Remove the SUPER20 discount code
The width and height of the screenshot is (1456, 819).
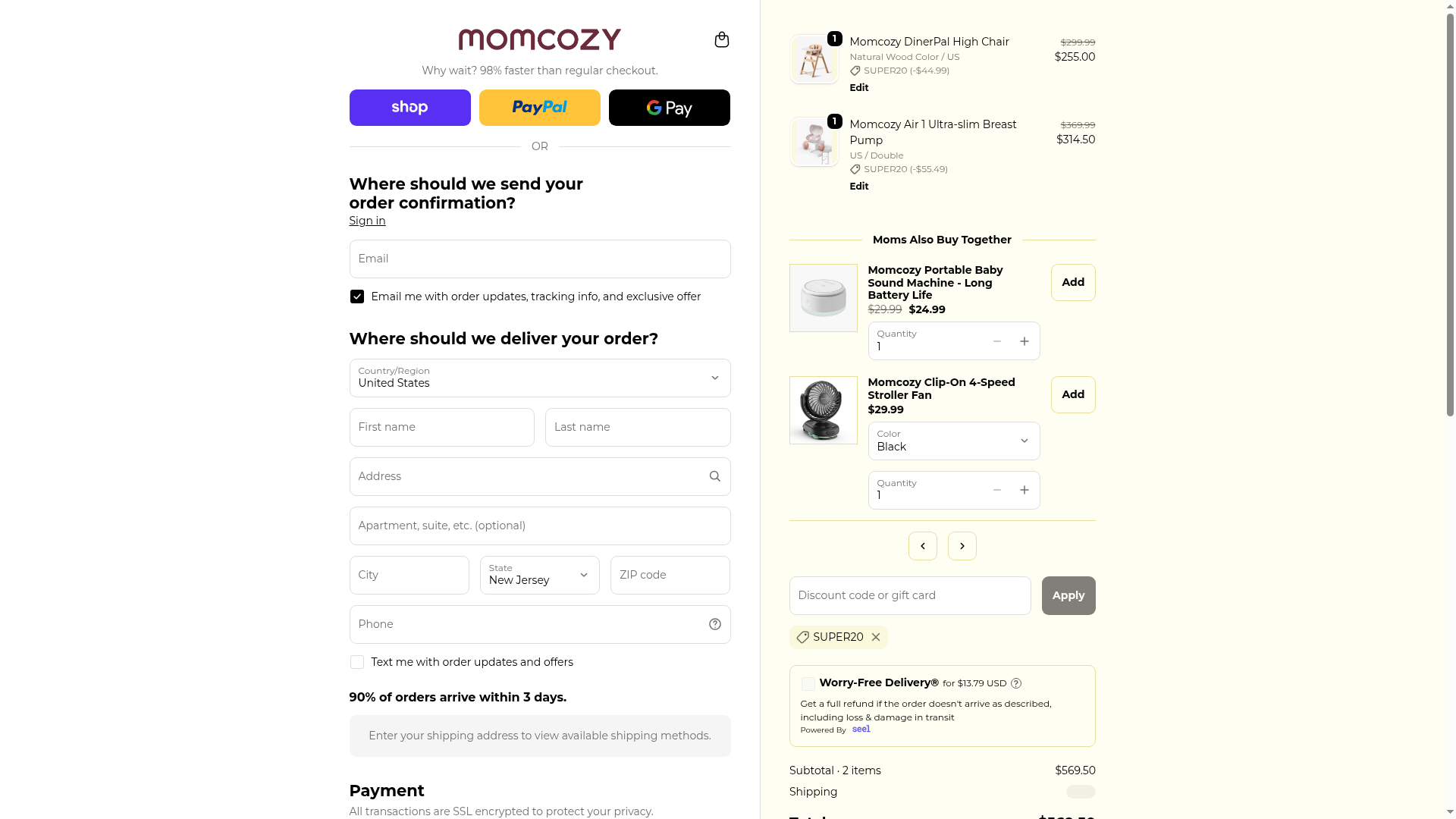pos(876,637)
